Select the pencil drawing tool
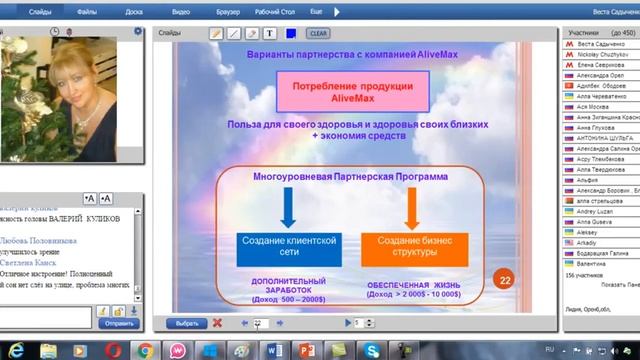Screen dimensions: 640x360 pos(216,33)
